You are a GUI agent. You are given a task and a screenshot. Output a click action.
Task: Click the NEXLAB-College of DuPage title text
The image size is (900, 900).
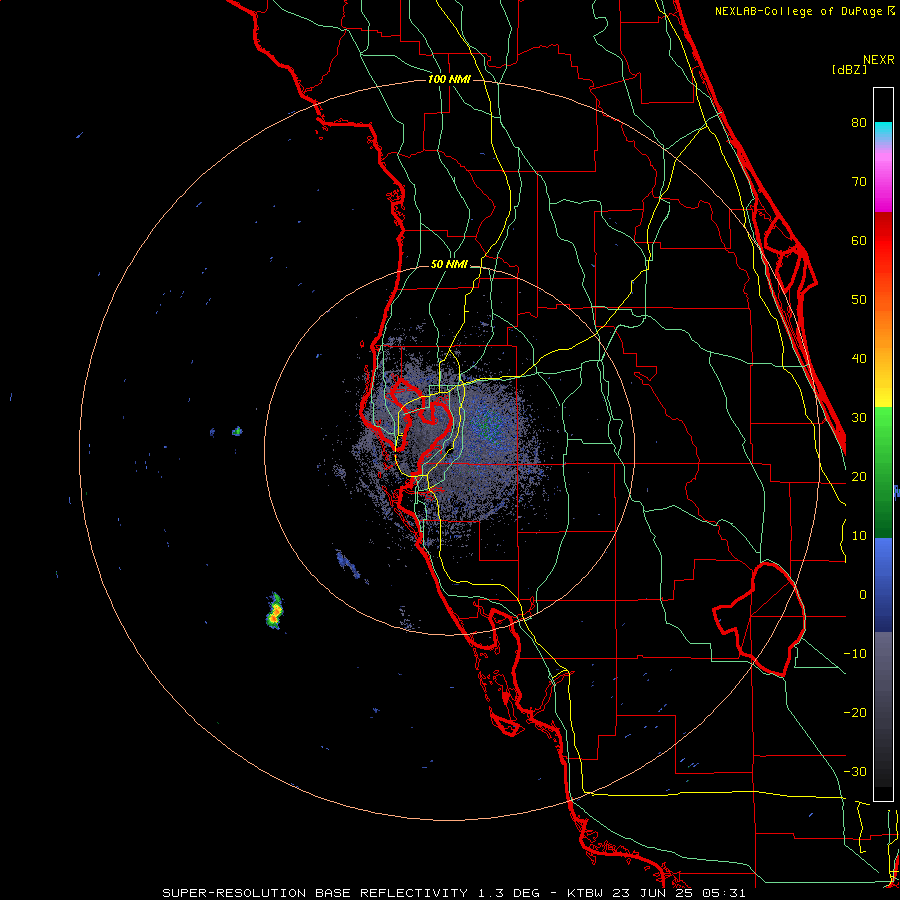tap(798, 11)
